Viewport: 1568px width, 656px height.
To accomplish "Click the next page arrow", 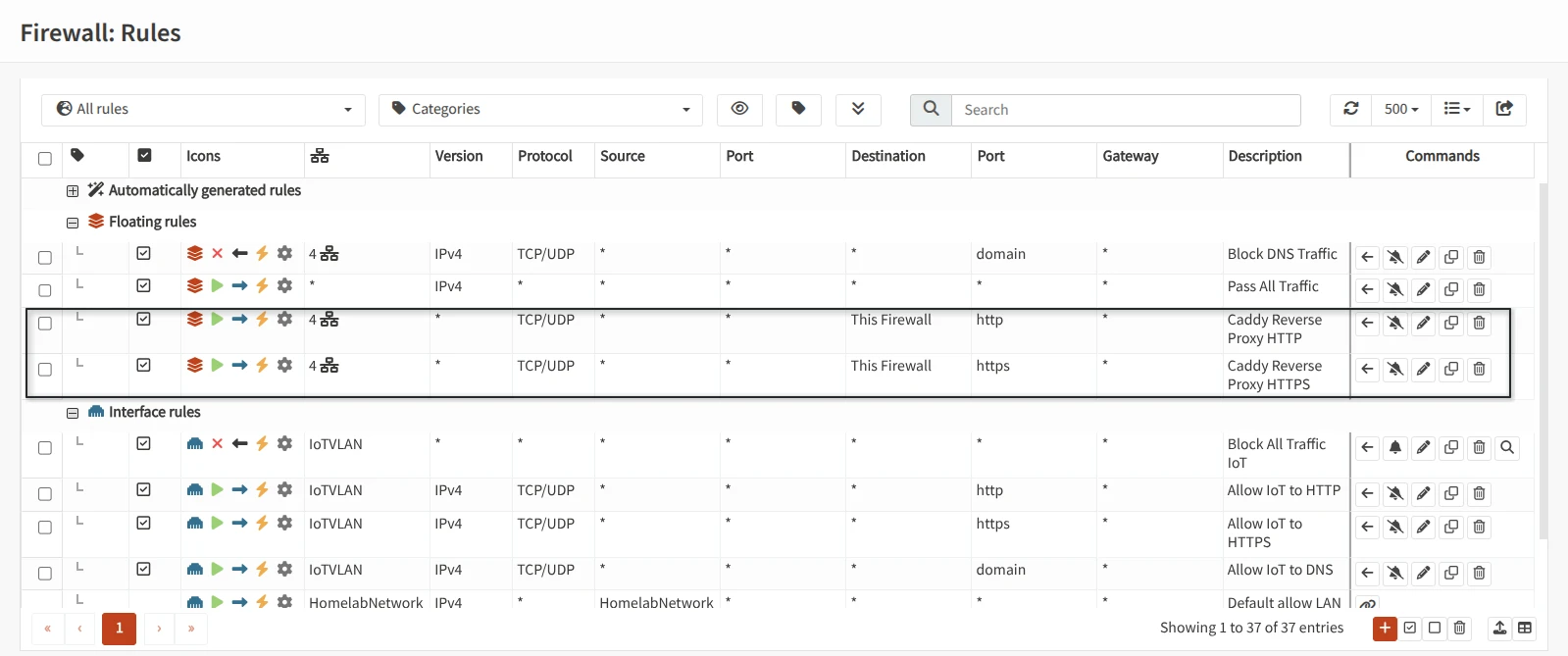I will coord(159,629).
